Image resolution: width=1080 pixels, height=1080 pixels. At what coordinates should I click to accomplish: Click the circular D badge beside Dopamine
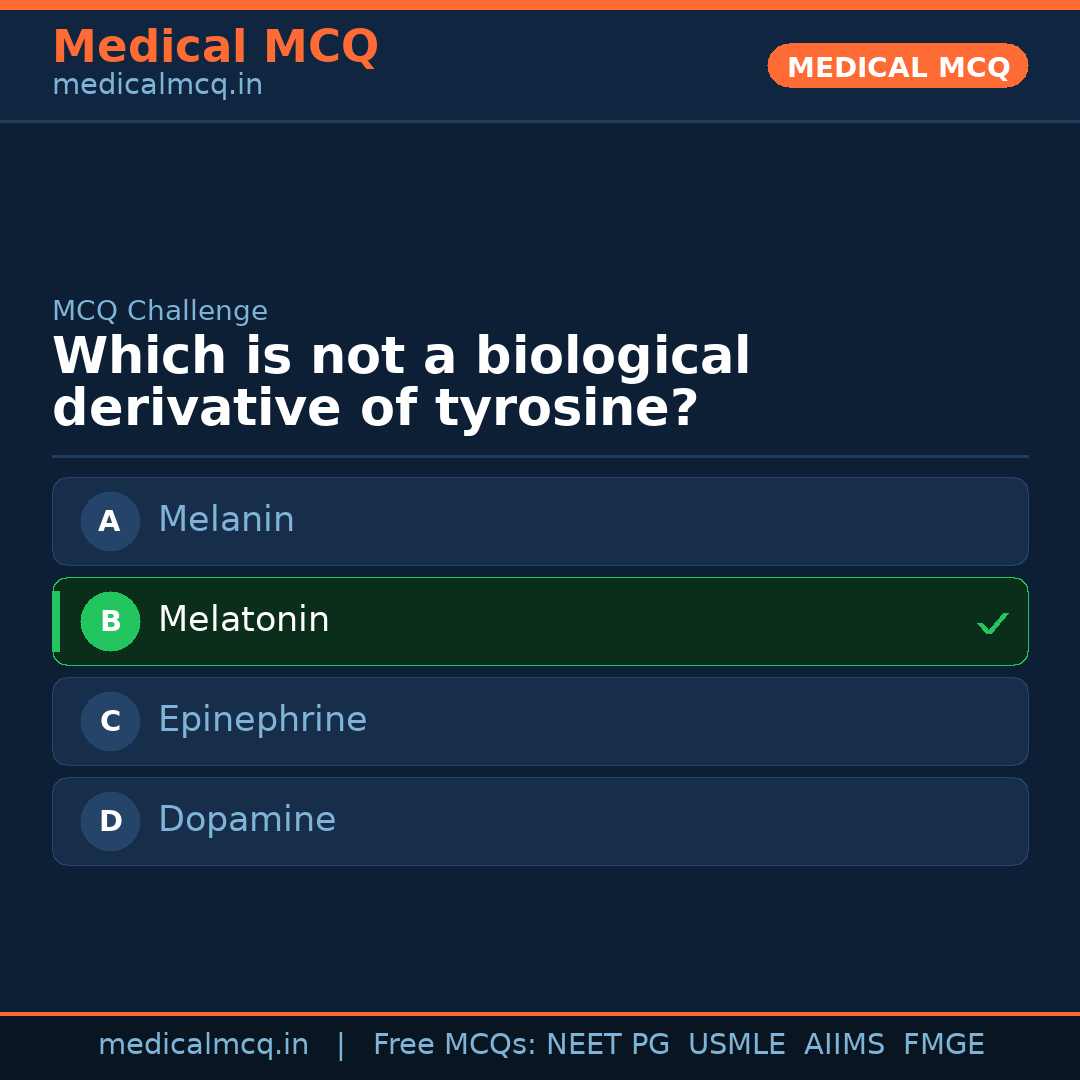[x=109, y=821]
